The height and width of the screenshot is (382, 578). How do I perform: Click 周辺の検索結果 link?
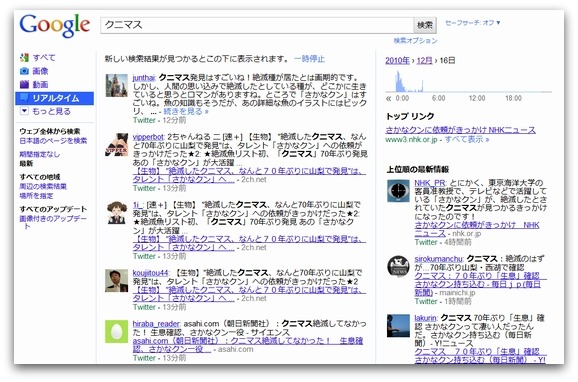point(43,186)
